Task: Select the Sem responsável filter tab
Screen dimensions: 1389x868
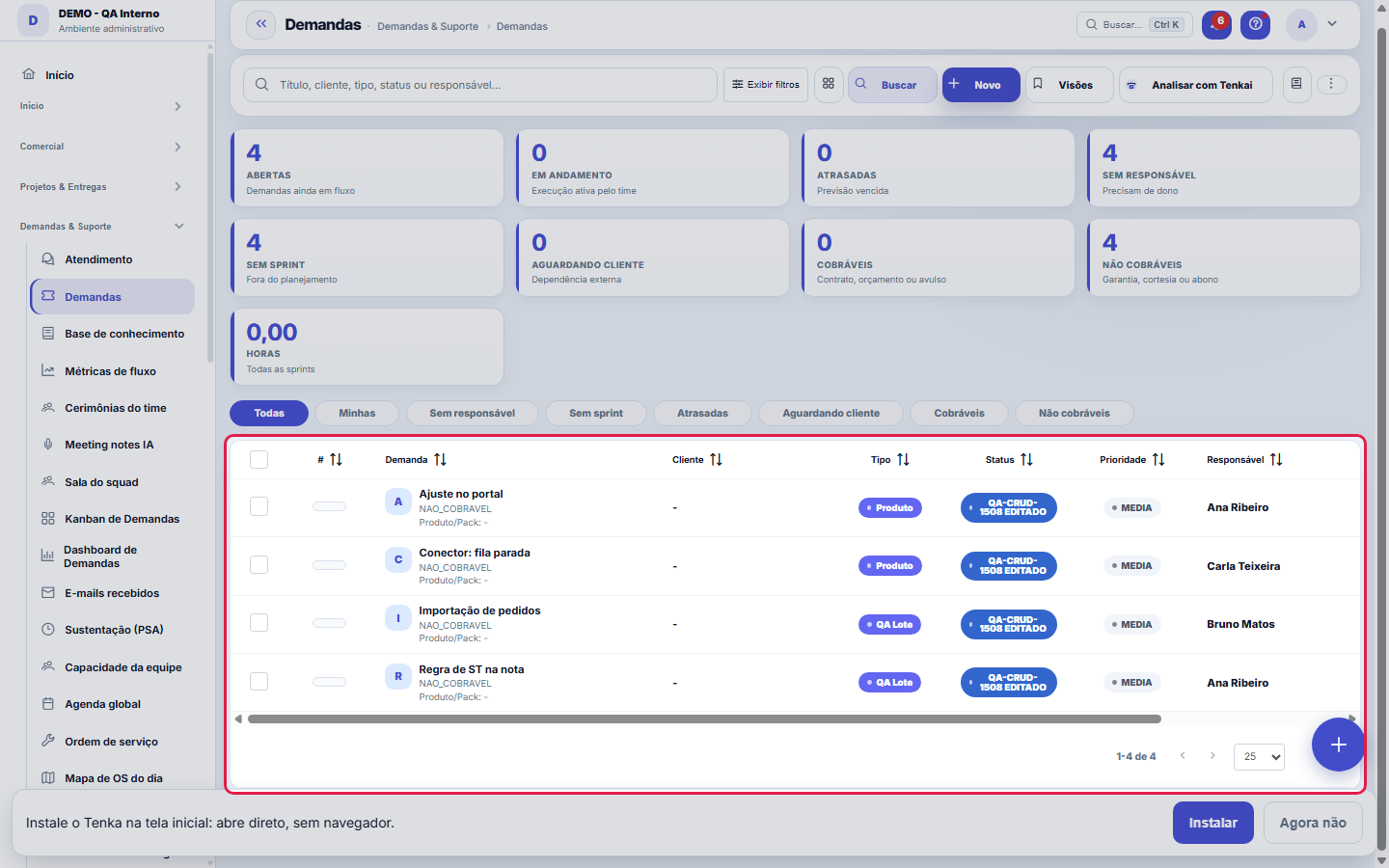Action: tap(472, 413)
